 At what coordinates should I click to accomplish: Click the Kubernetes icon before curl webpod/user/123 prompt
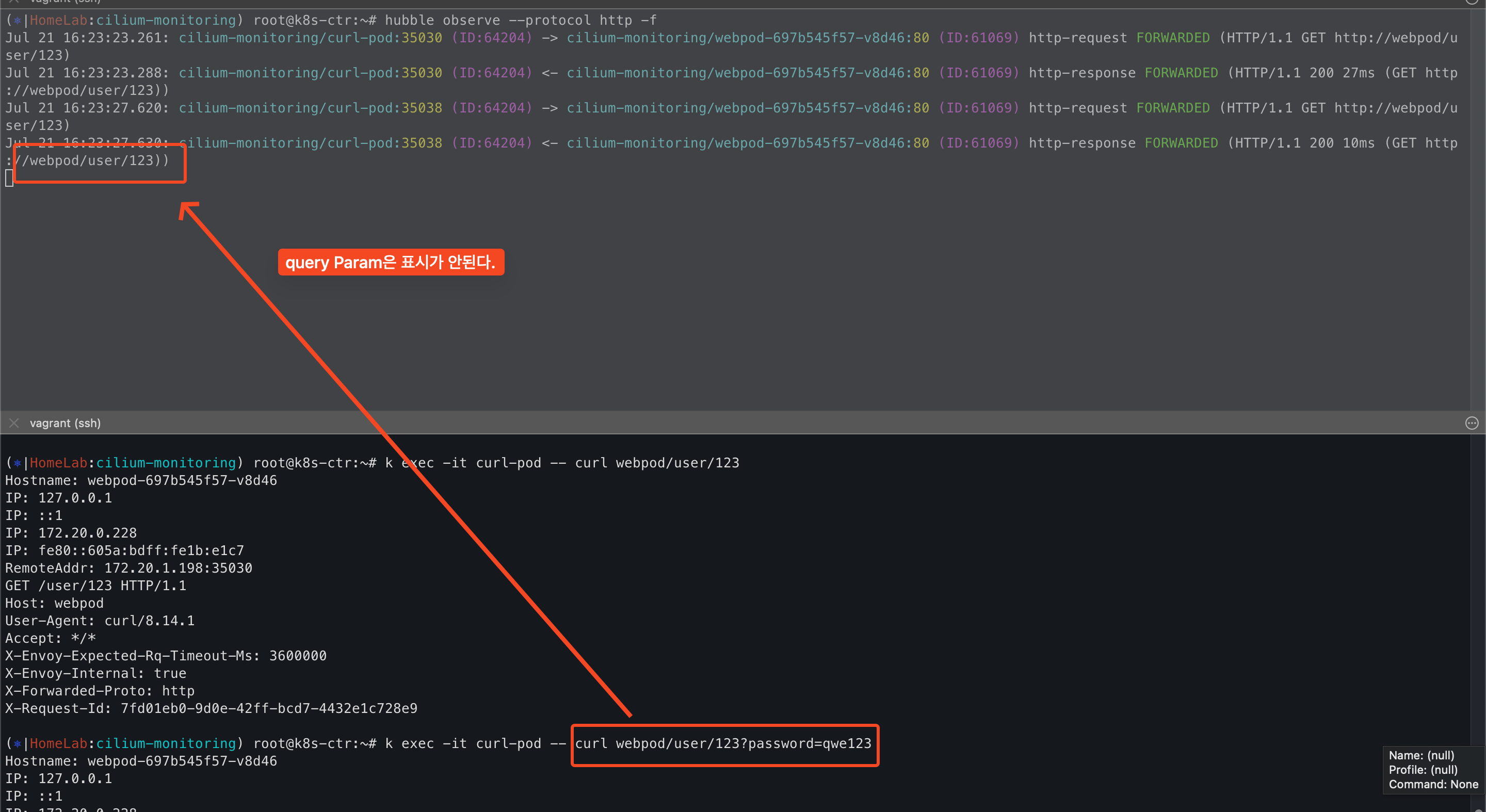(18, 463)
